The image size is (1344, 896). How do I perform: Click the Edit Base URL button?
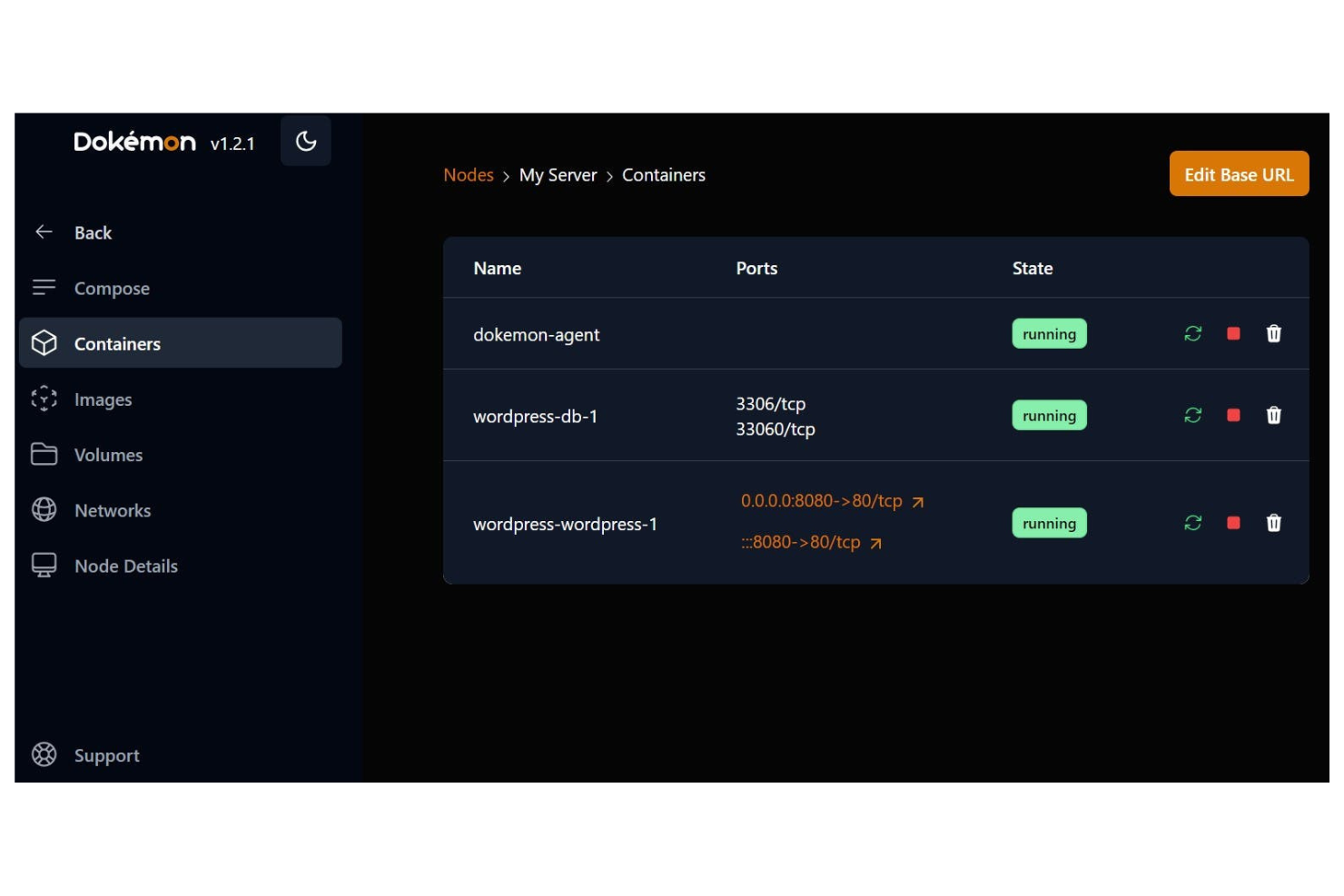1238,174
